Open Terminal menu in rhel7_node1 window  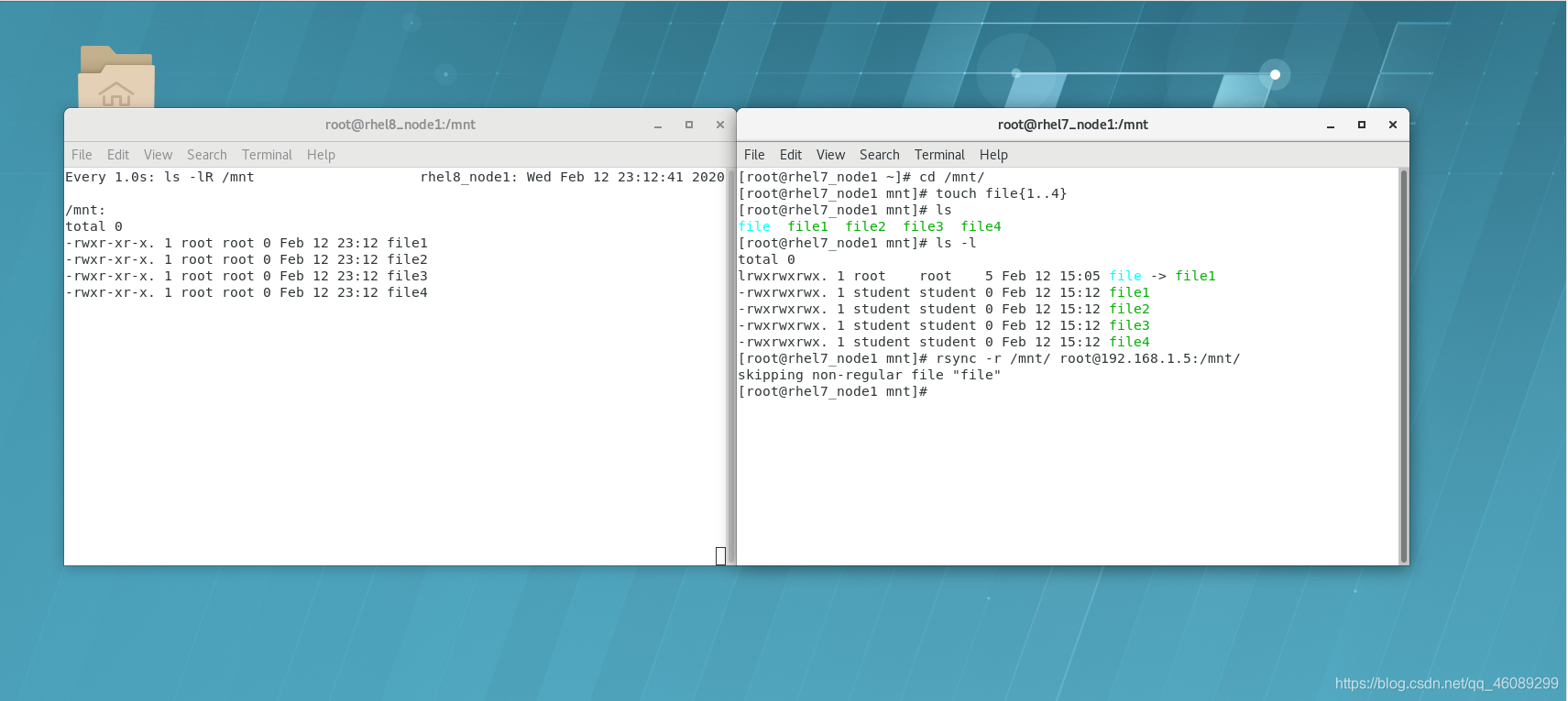939,155
